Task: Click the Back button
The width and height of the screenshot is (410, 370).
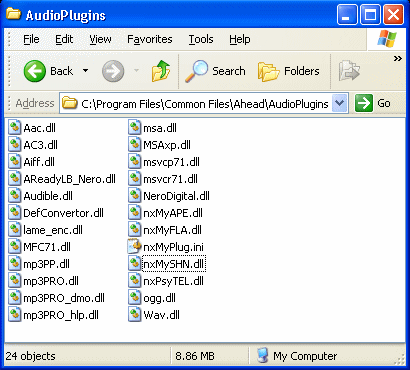Action: click(x=48, y=71)
